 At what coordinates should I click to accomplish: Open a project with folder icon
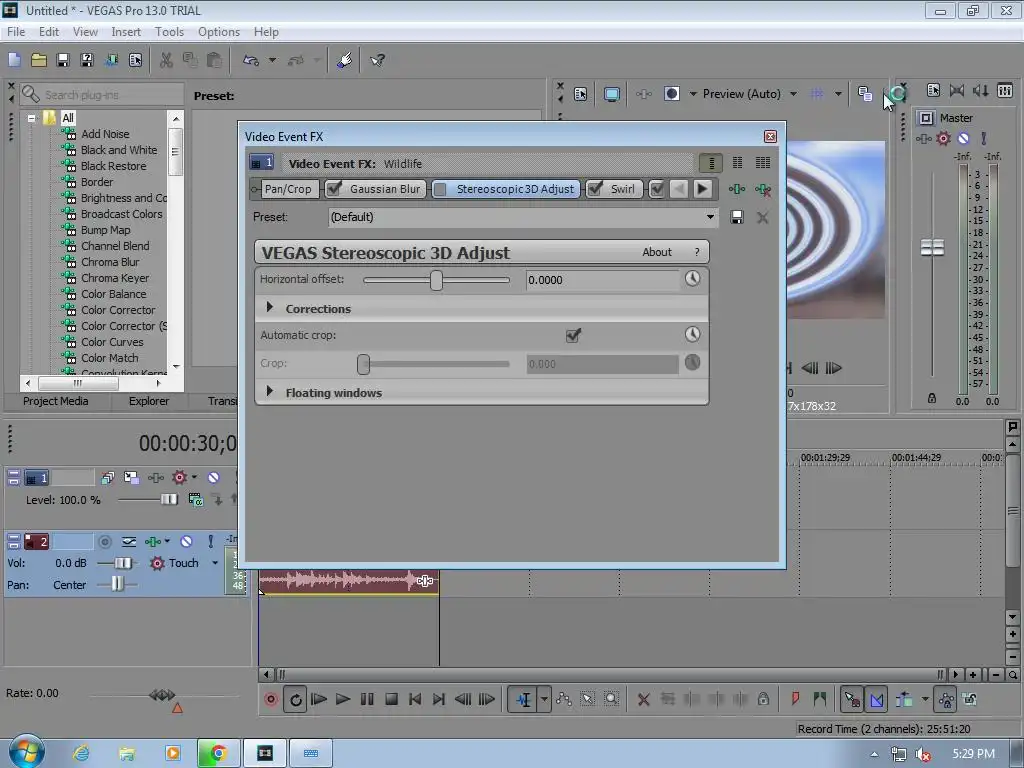coord(39,60)
